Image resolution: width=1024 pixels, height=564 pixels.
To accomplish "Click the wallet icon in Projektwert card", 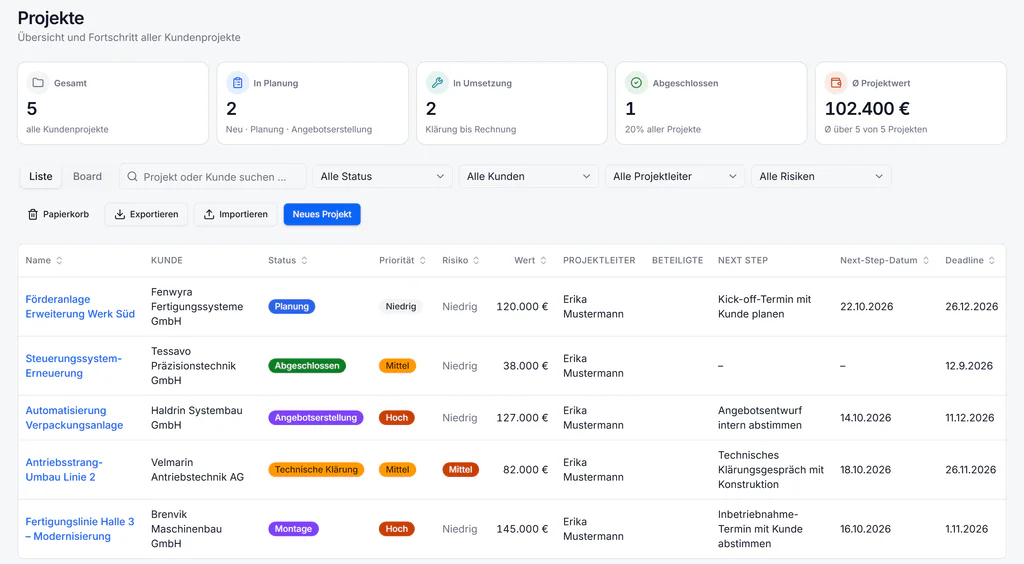I will [x=836, y=83].
